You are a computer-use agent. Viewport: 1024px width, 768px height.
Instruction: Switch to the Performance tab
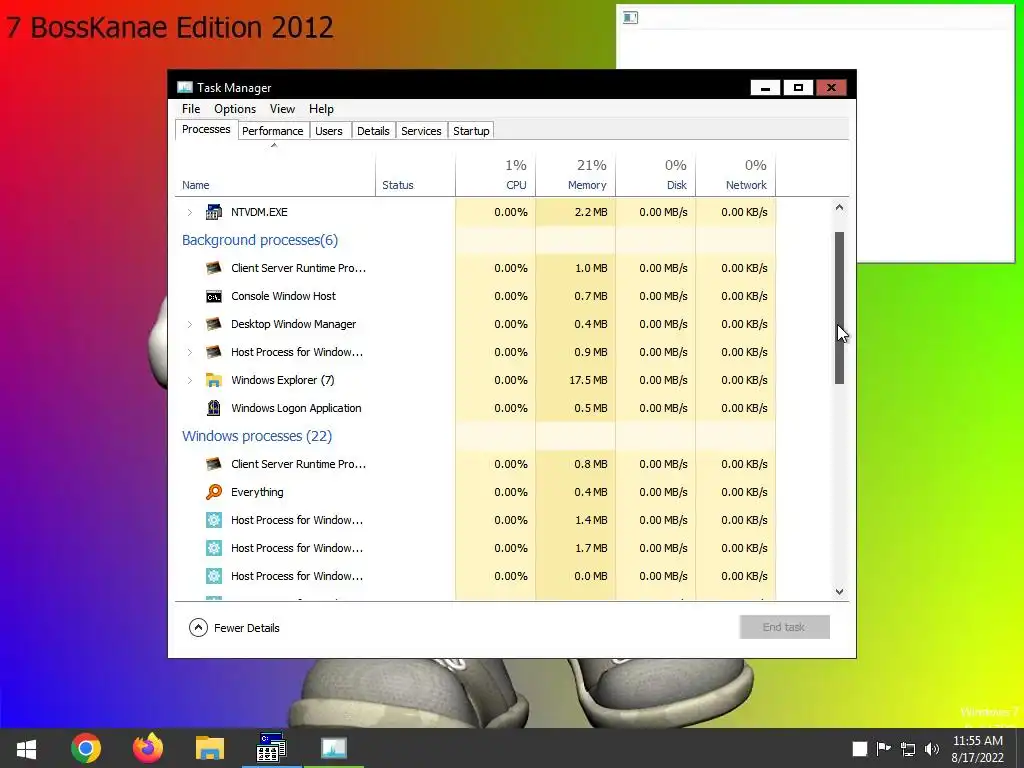tap(272, 131)
